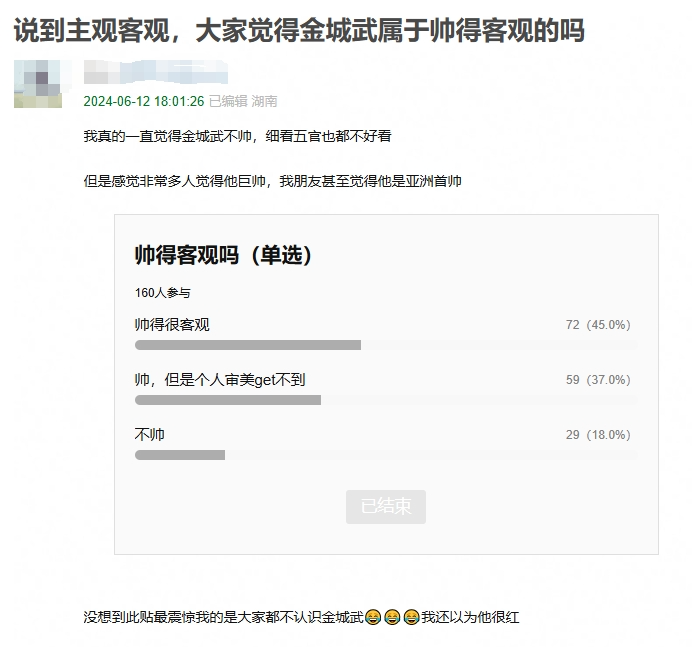The width and height of the screenshot is (692, 647).
Task: Click the 已编辑 edited label
Action: 228,101
